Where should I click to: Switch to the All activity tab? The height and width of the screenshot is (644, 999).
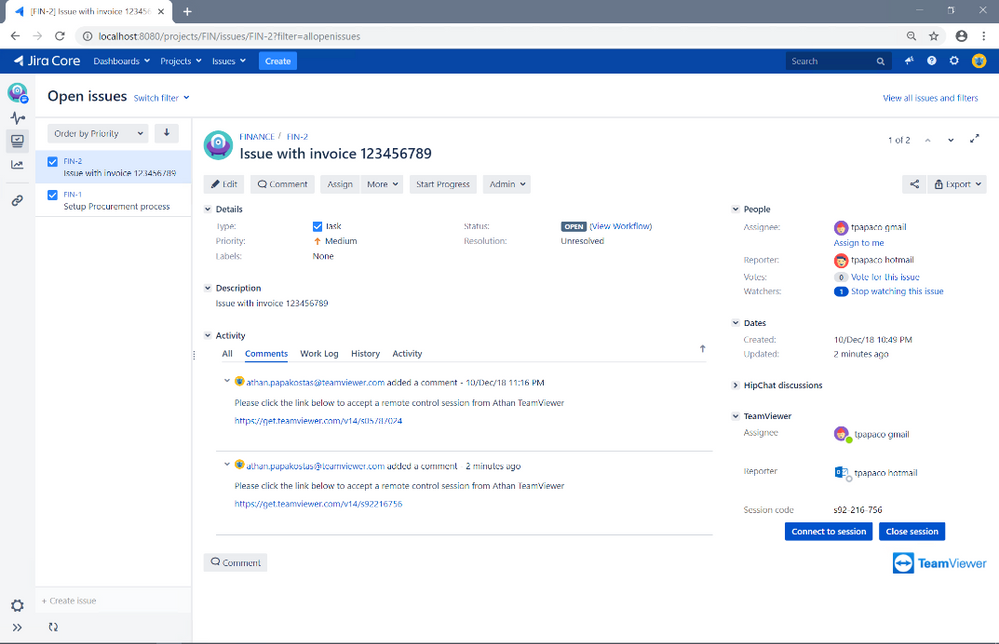click(x=227, y=354)
